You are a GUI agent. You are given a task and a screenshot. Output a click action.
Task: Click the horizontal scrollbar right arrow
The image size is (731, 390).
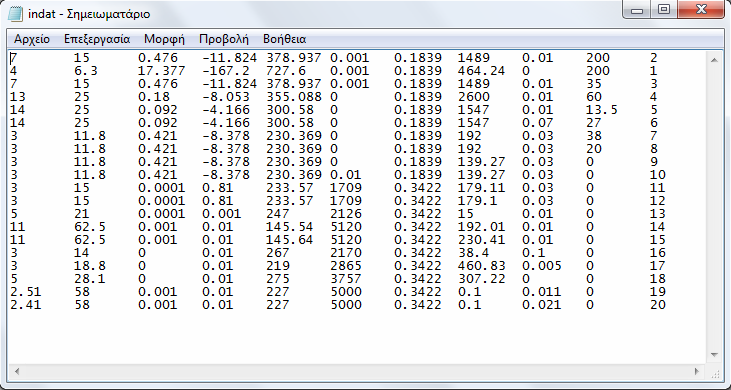tap(697, 371)
